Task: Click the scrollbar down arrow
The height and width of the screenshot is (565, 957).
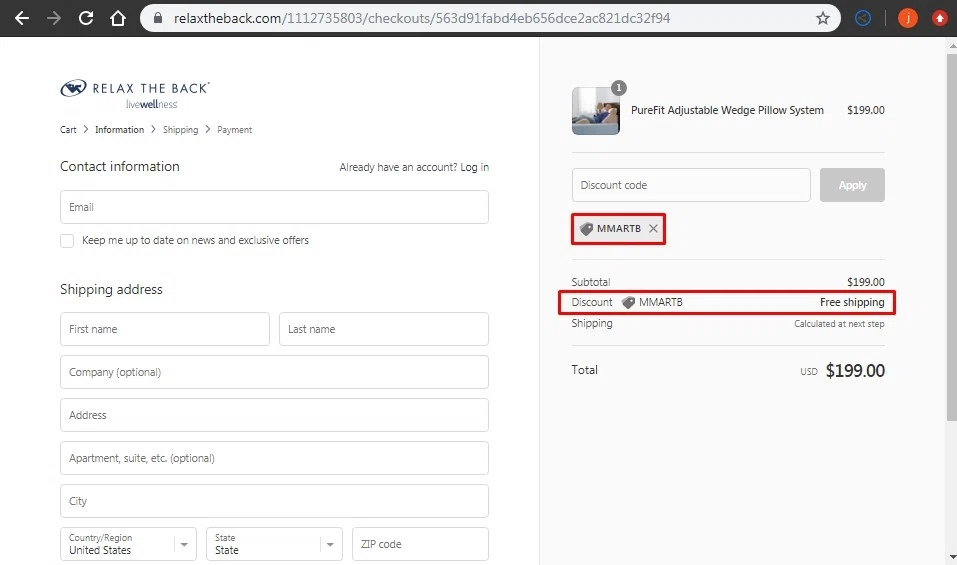Action: pyautogui.click(x=952, y=558)
